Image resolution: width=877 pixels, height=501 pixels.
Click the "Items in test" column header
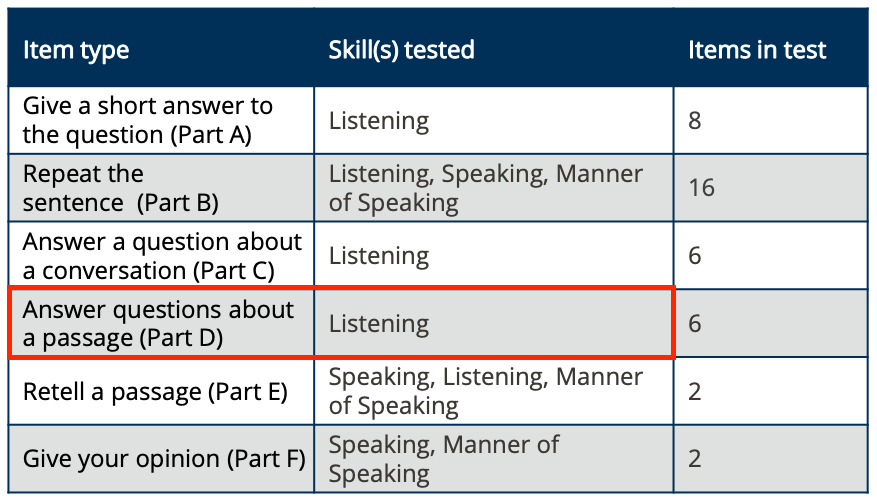point(757,50)
